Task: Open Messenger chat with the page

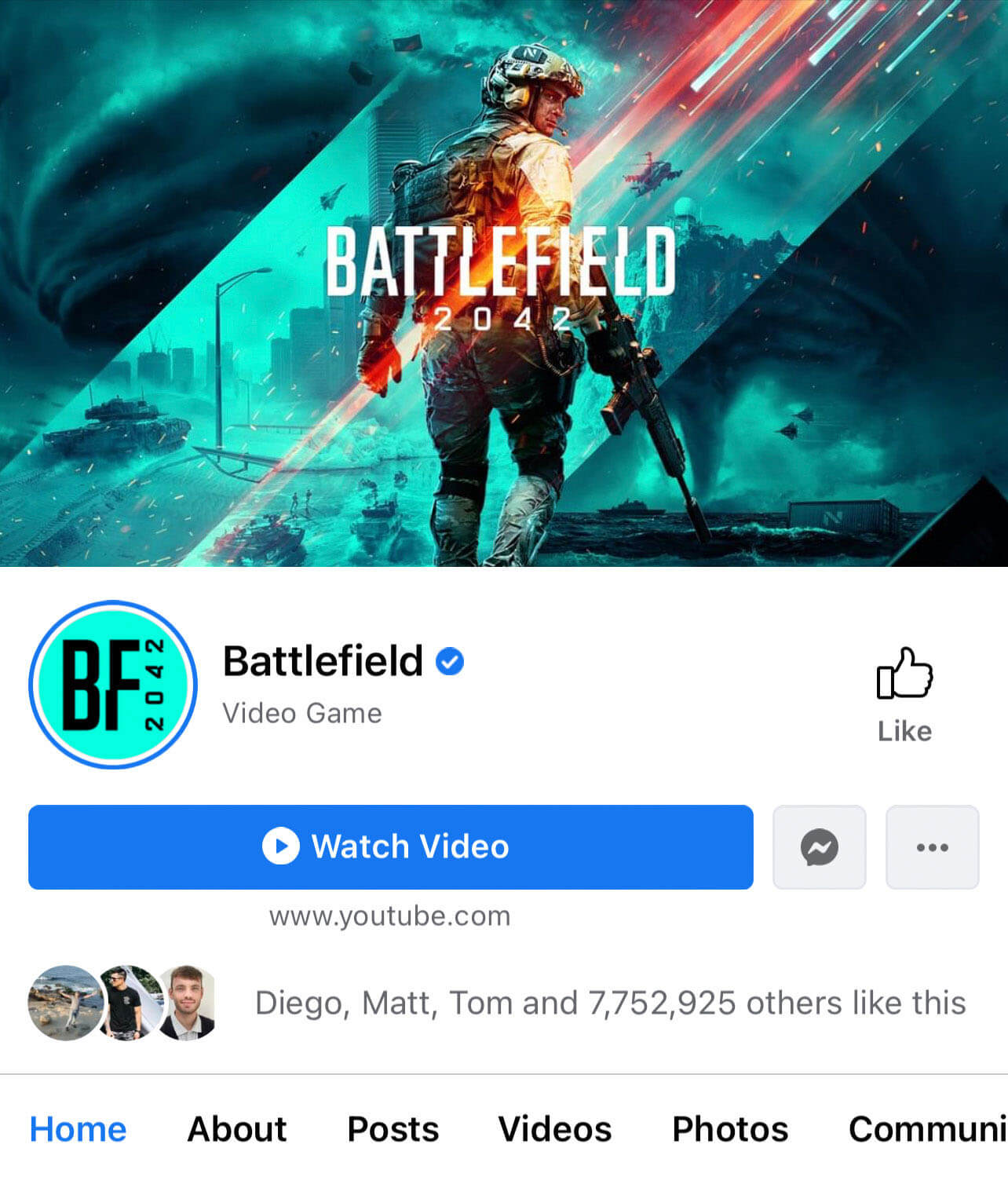Action: (x=819, y=847)
